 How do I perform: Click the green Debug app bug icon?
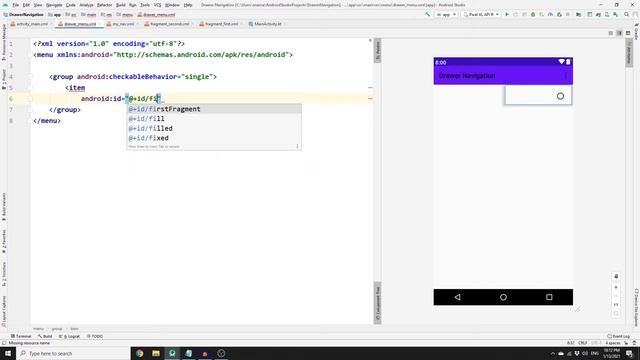click(533, 14)
